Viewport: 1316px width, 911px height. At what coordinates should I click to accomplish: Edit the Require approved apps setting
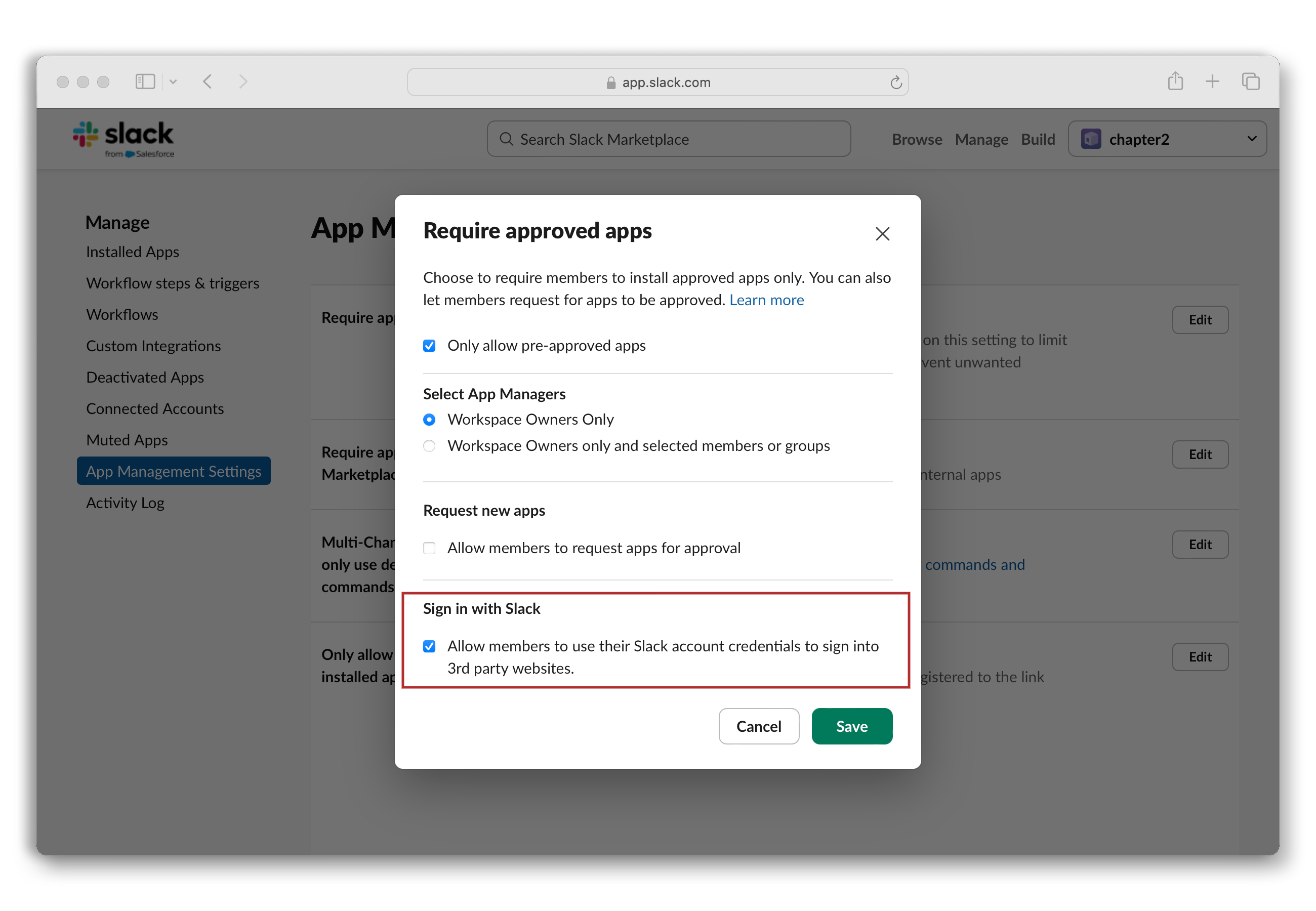tap(1200, 320)
